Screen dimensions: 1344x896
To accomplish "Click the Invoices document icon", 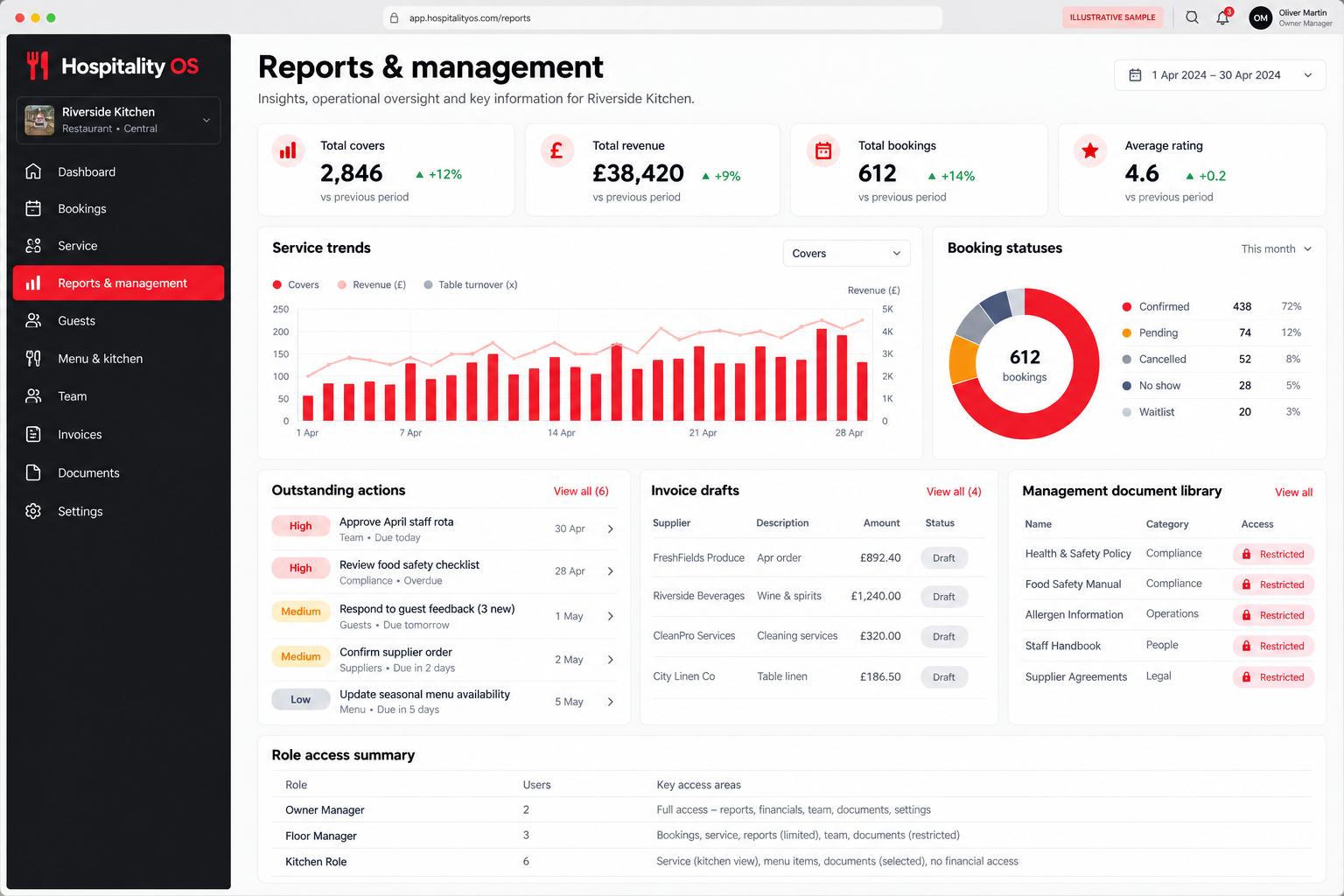I will [x=33, y=434].
